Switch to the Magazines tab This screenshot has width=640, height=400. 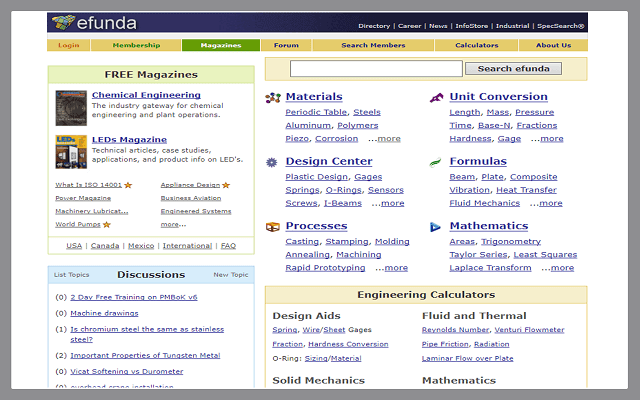220,45
